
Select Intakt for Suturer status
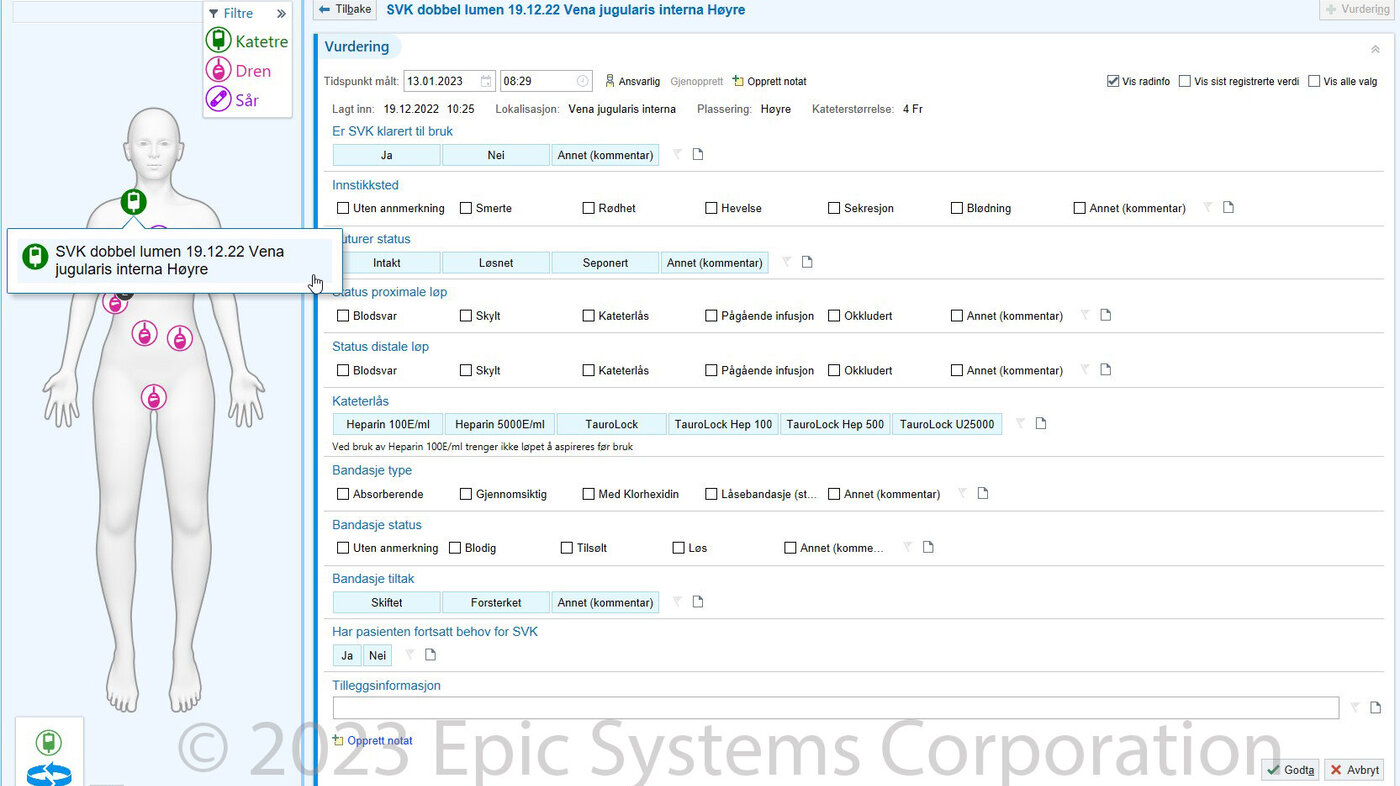click(x=386, y=263)
